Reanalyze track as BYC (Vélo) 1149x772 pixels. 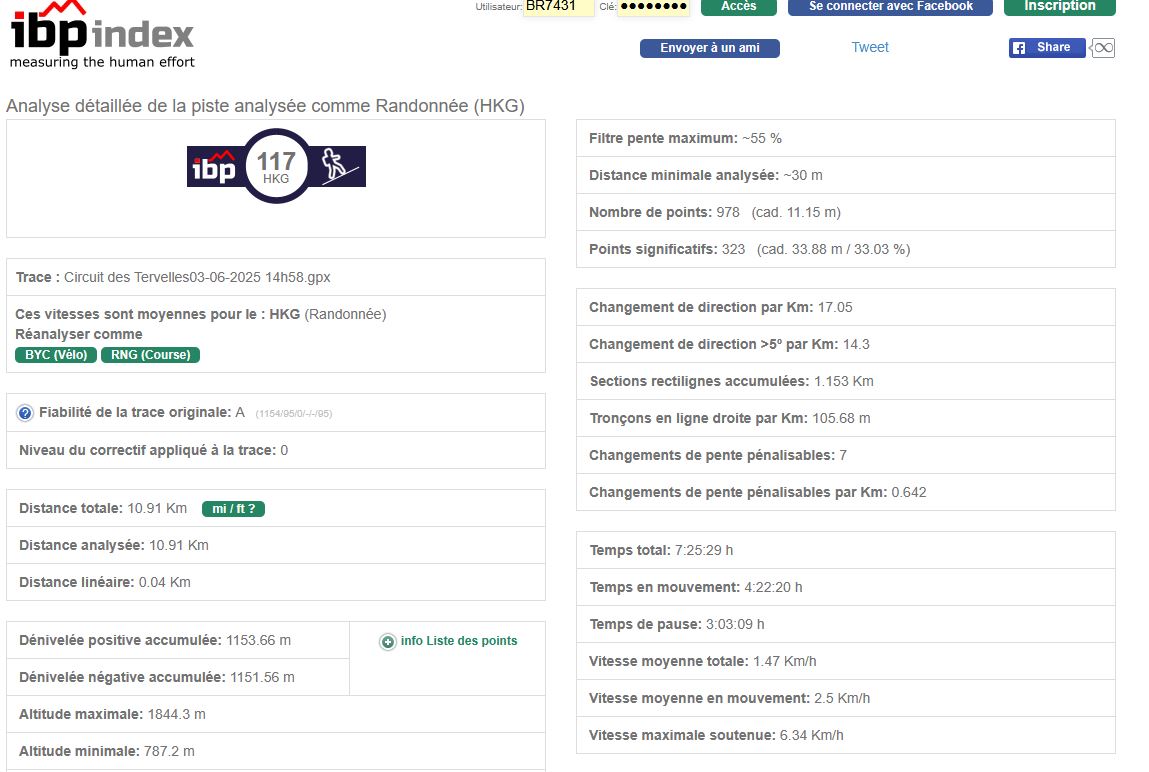(56, 355)
